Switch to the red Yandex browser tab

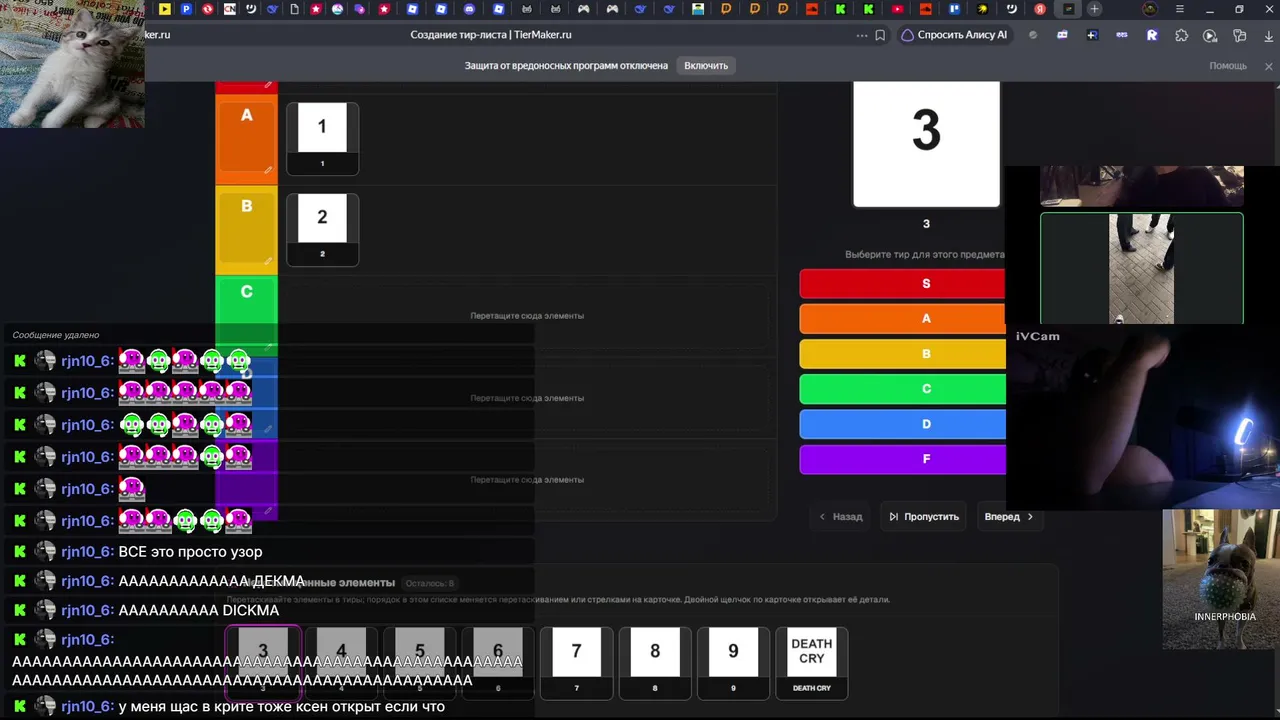pyautogui.click(x=1040, y=9)
